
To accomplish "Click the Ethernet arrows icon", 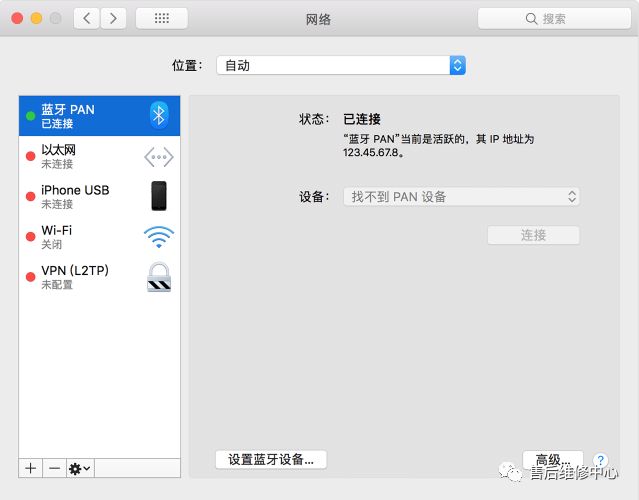I will 159,157.
